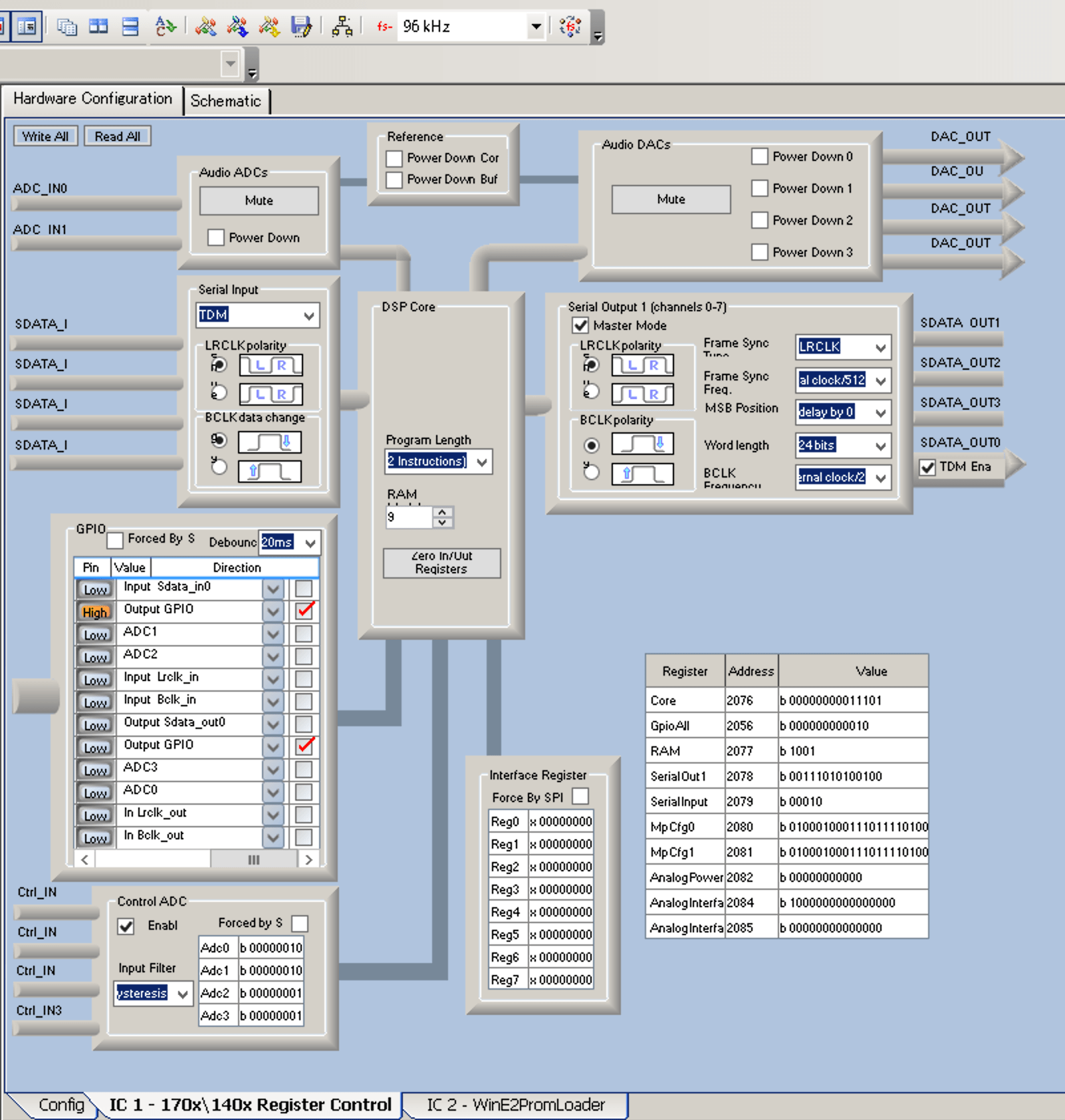This screenshot has width=1065, height=1120.
Task: Check DAC Power Down 2
Action: point(760,220)
